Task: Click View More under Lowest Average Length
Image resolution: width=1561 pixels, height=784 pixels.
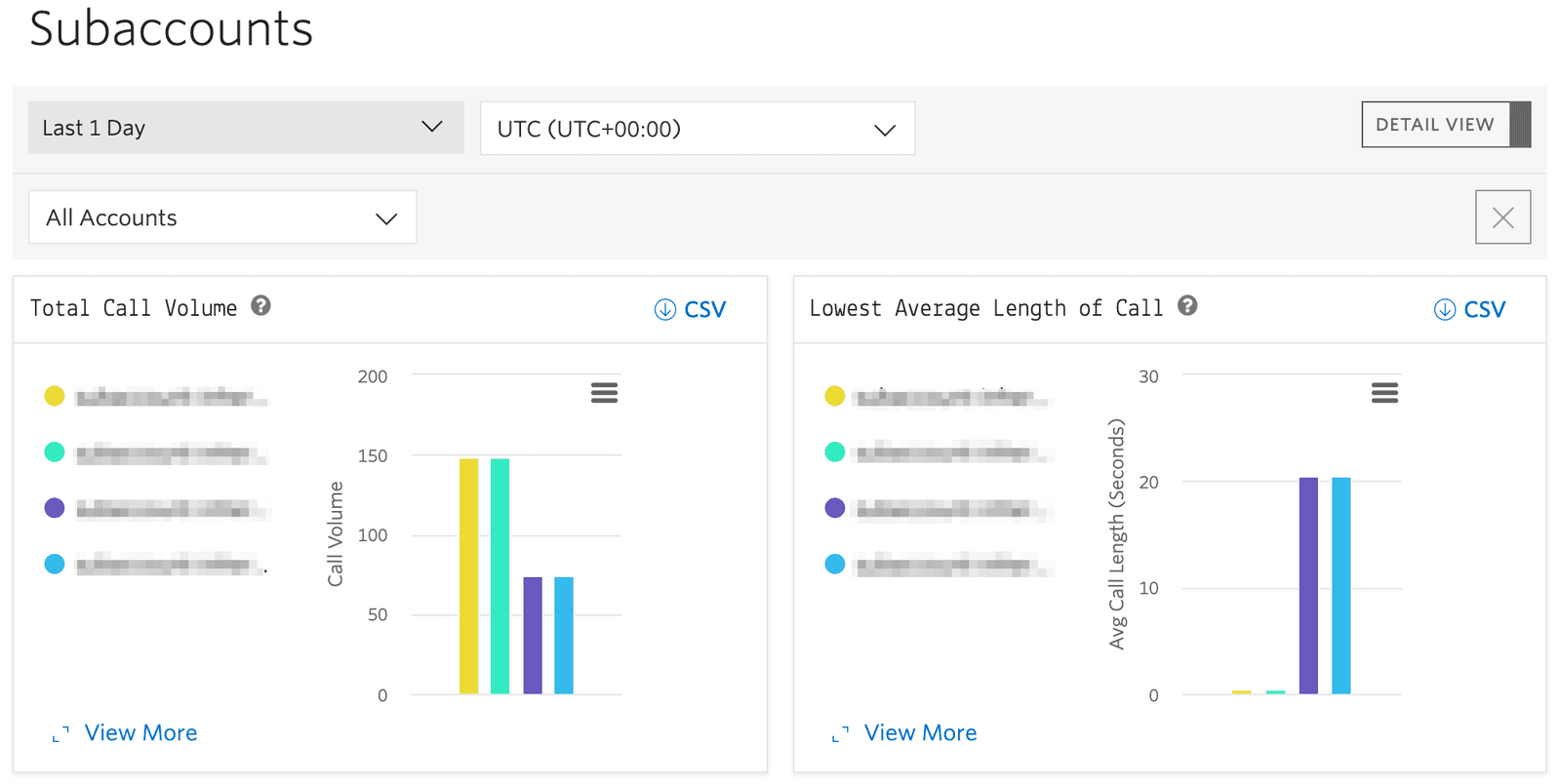Action: coord(920,733)
